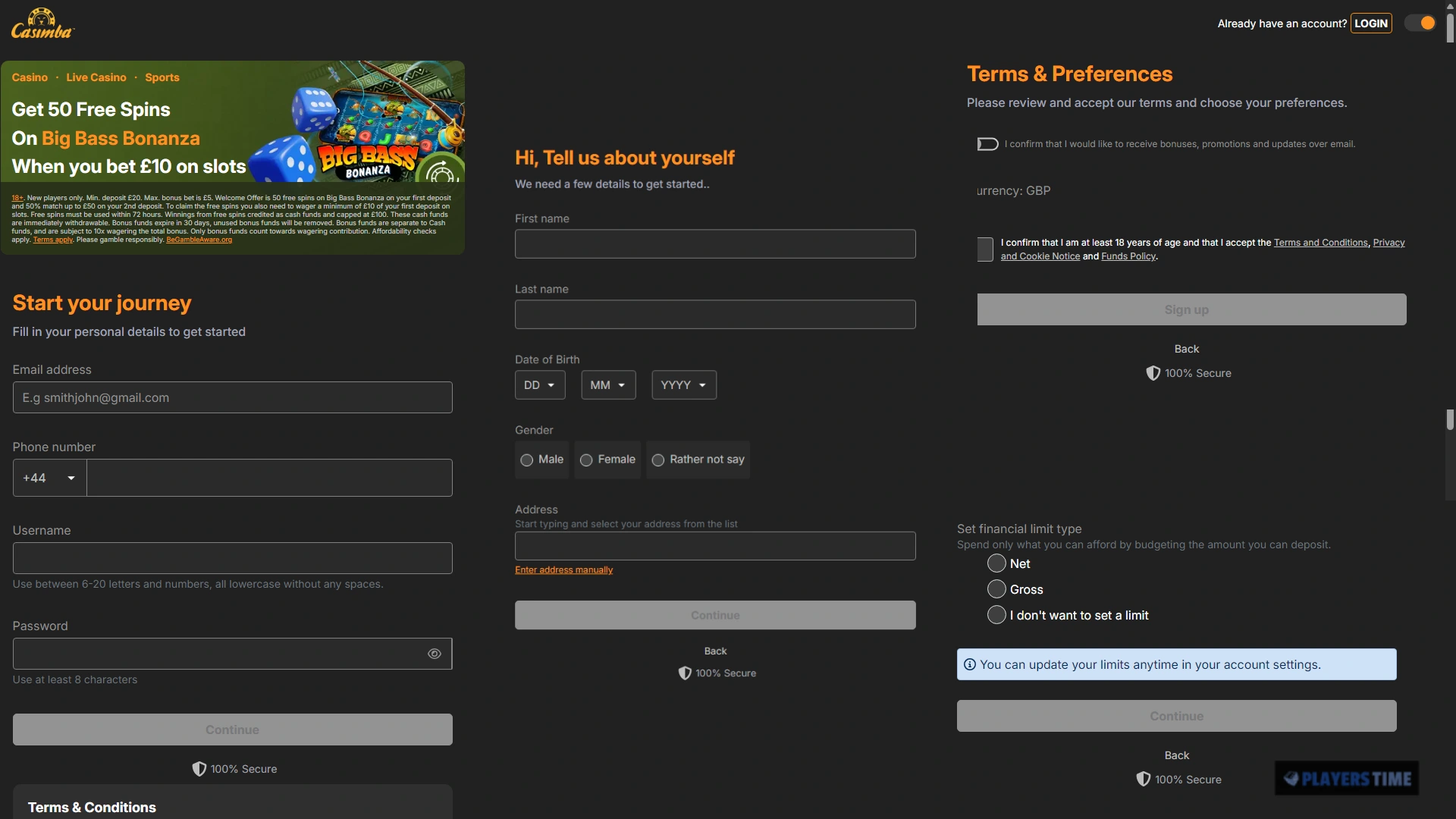Open the Sports tab in banner
The image size is (1456, 819).
[162, 77]
